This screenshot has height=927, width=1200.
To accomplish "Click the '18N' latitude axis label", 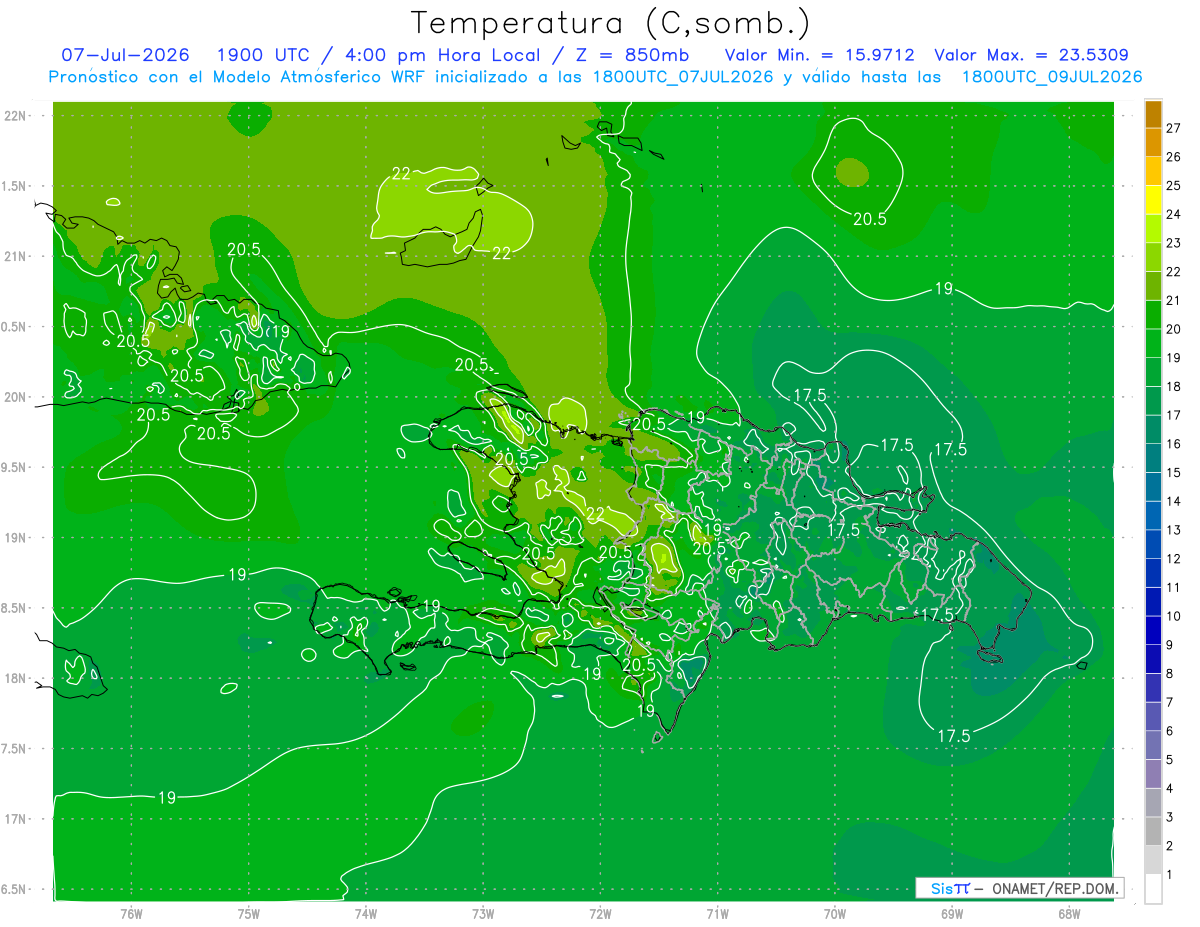I will point(15,678).
